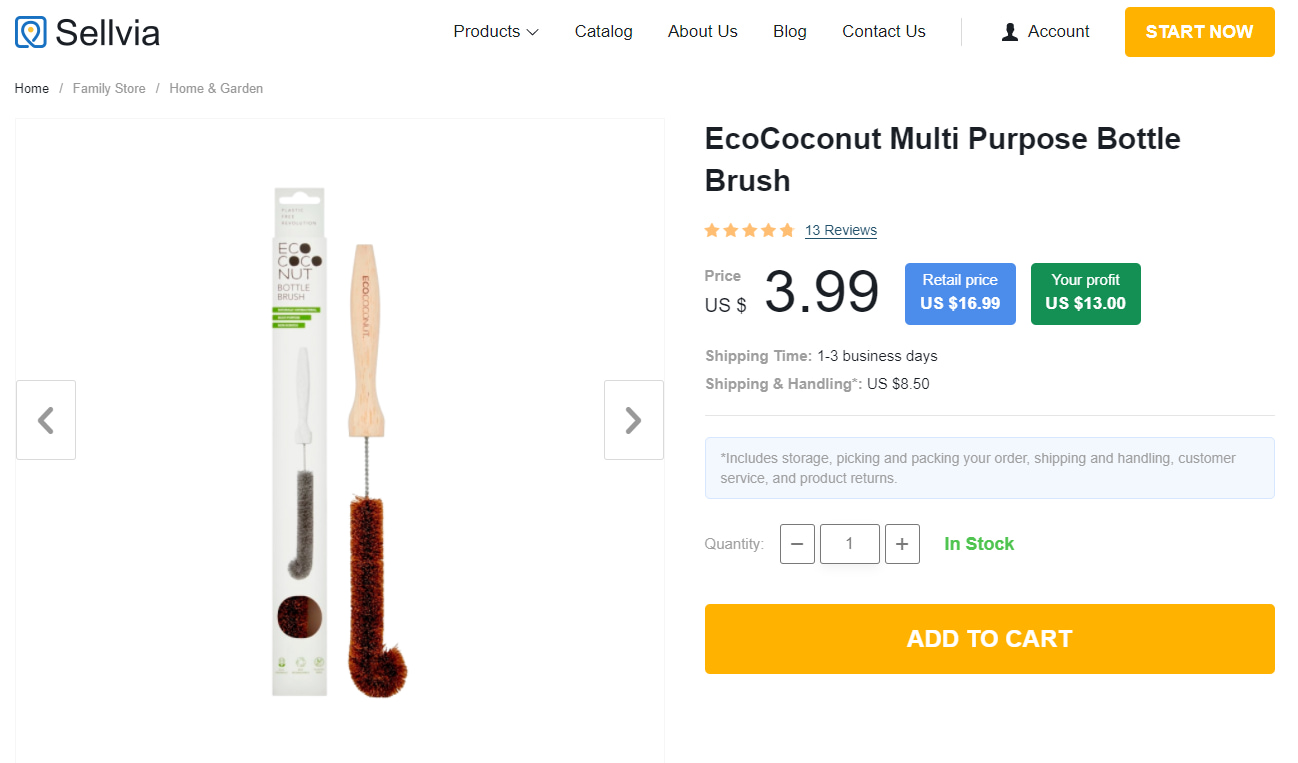Go to Home via breadcrumb

pos(32,89)
